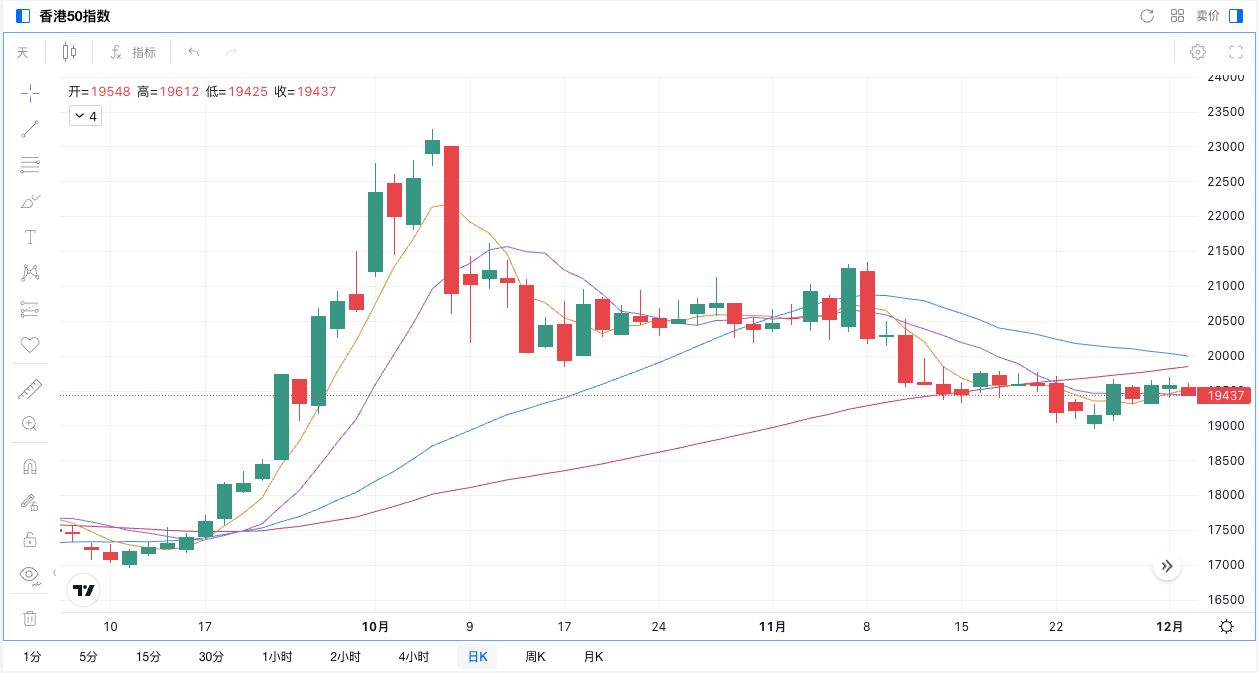Open the Fibonacci/horizontal lines tool group
Screen dimensions: 1259x673
click(30, 165)
